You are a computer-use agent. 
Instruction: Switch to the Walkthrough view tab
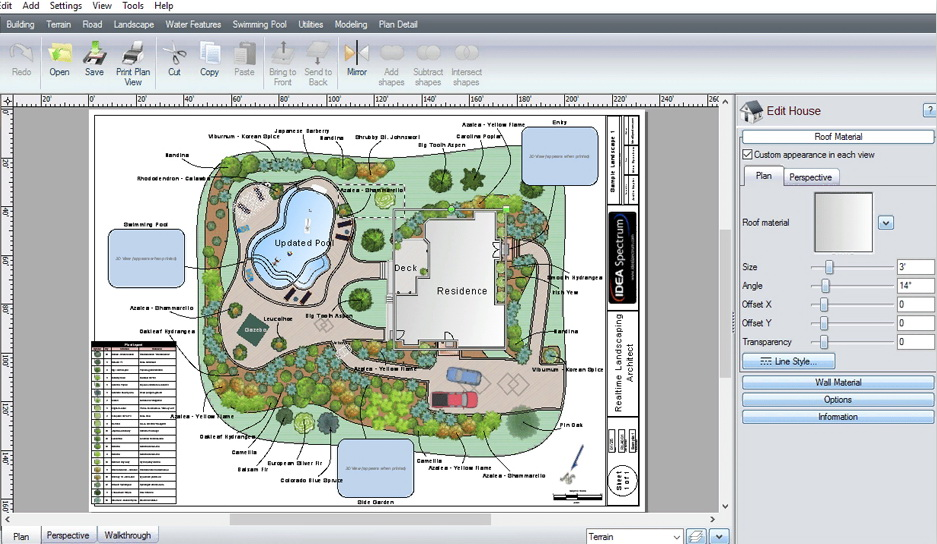click(127, 536)
